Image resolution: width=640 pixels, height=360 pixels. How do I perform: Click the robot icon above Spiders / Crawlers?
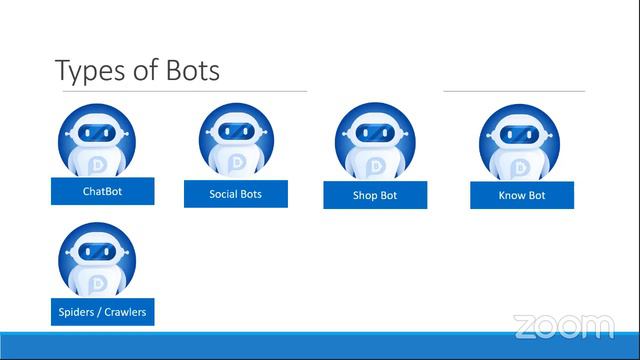97,260
